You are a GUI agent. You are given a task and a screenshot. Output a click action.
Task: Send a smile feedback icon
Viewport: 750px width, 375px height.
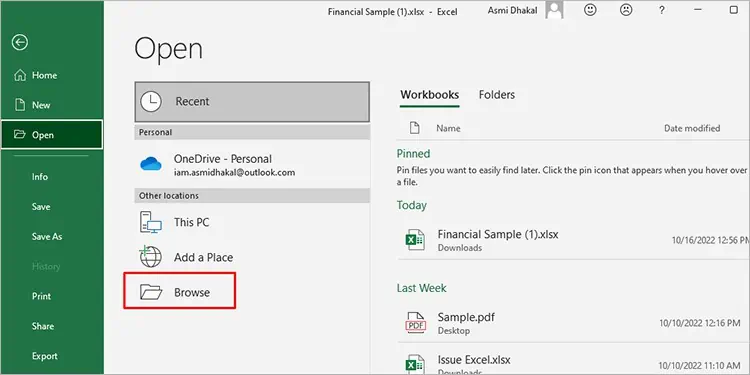[x=590, y=10]
